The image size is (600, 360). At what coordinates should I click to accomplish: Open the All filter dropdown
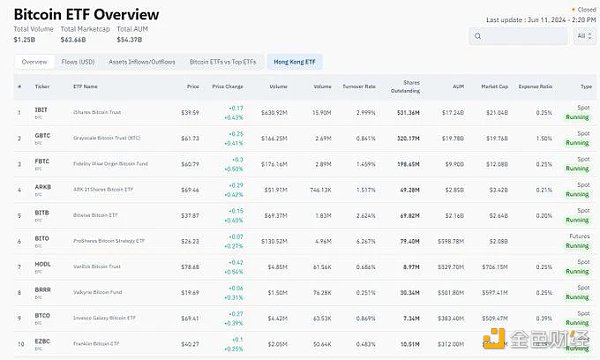[x=585, y=36]
